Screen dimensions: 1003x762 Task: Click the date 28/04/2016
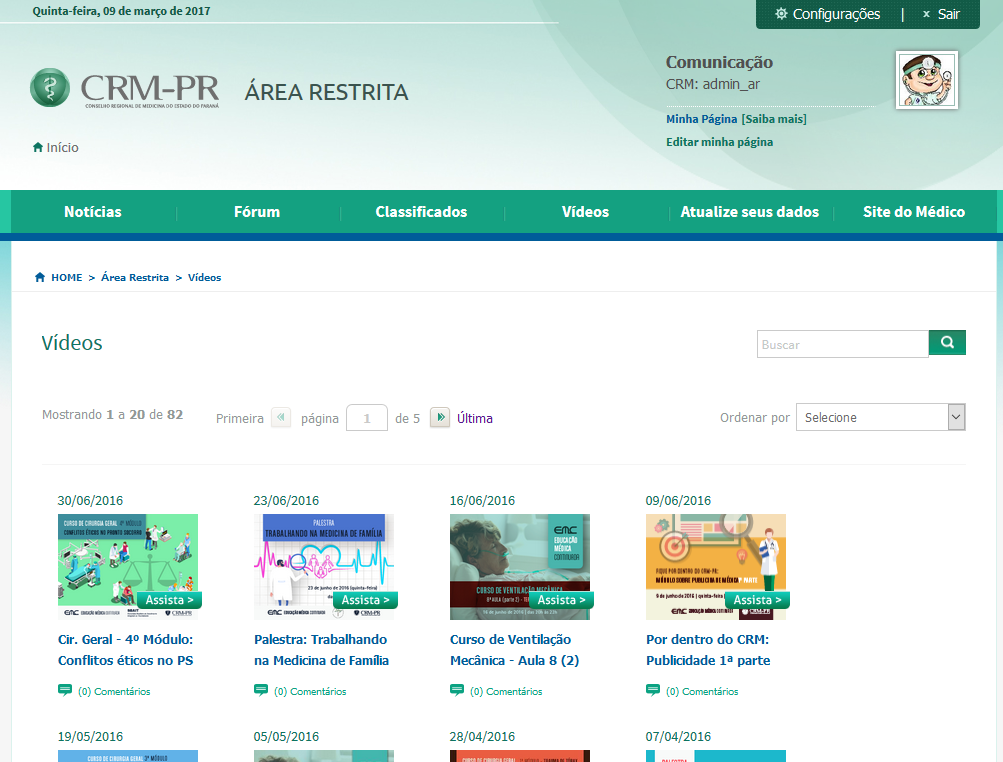coord(482,736)
